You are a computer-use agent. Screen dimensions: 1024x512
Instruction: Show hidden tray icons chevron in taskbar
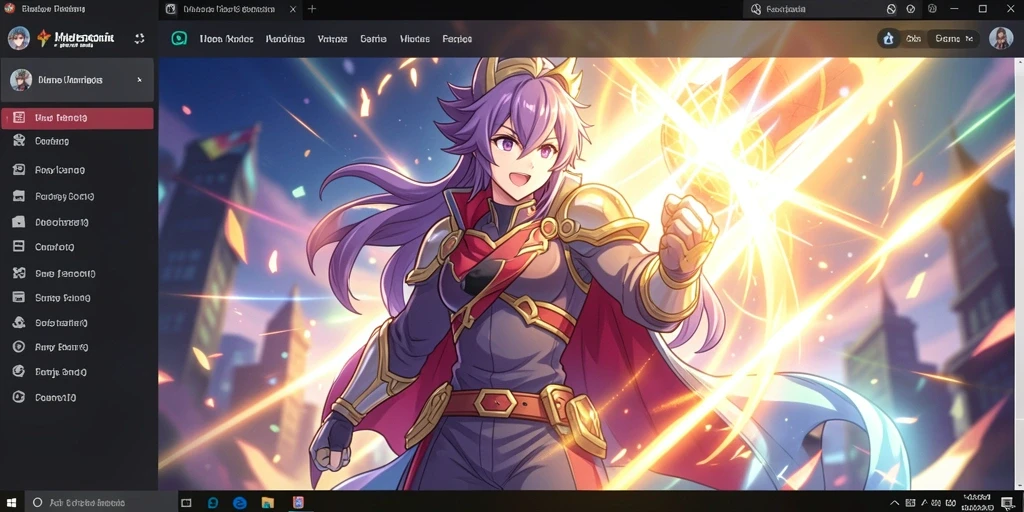point(895,502)
